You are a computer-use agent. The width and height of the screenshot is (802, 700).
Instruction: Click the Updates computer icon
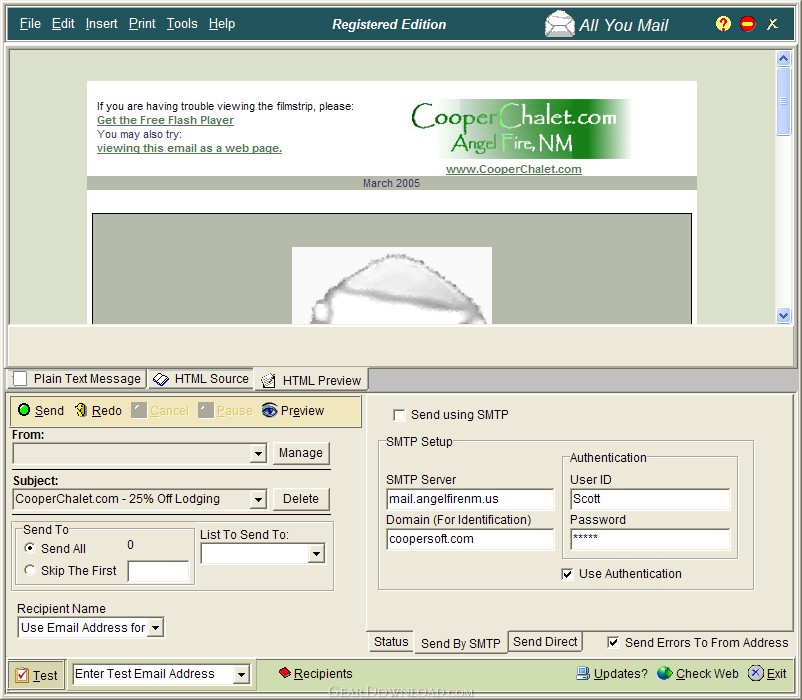pos(583,673)
